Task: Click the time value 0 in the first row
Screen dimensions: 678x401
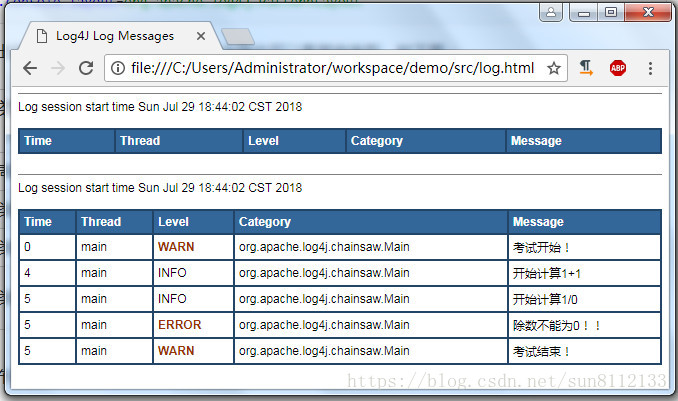Action: point(27,247)
